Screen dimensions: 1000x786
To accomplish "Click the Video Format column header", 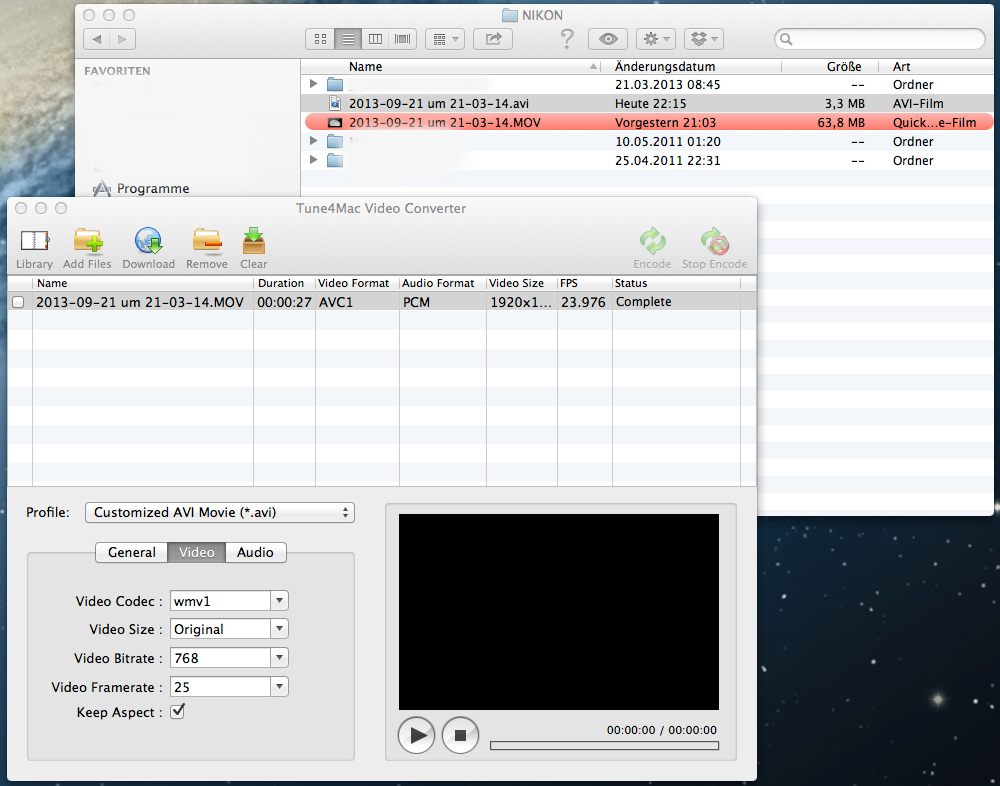I will 357,283.
